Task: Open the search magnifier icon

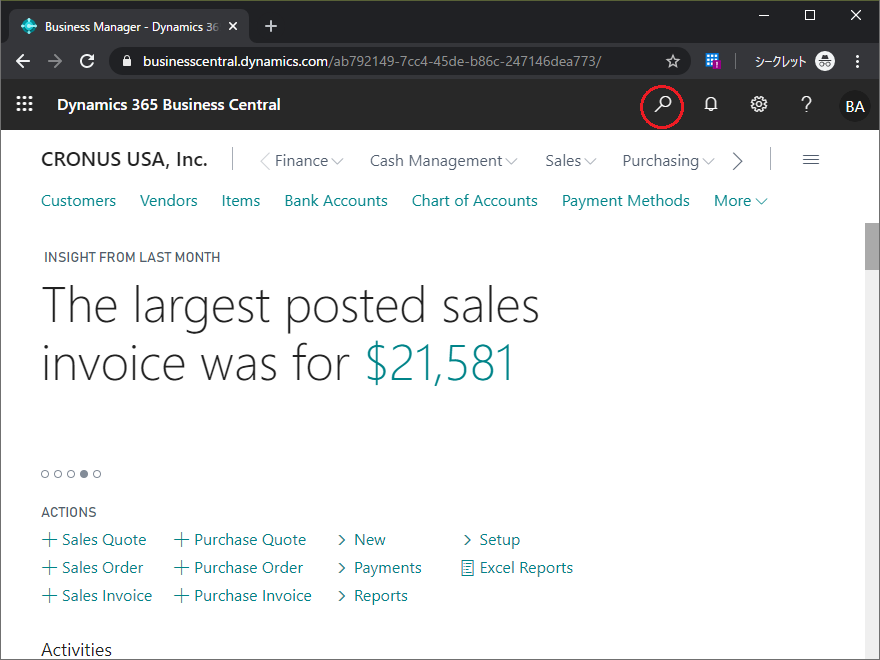Action: [x=662, y=104]
